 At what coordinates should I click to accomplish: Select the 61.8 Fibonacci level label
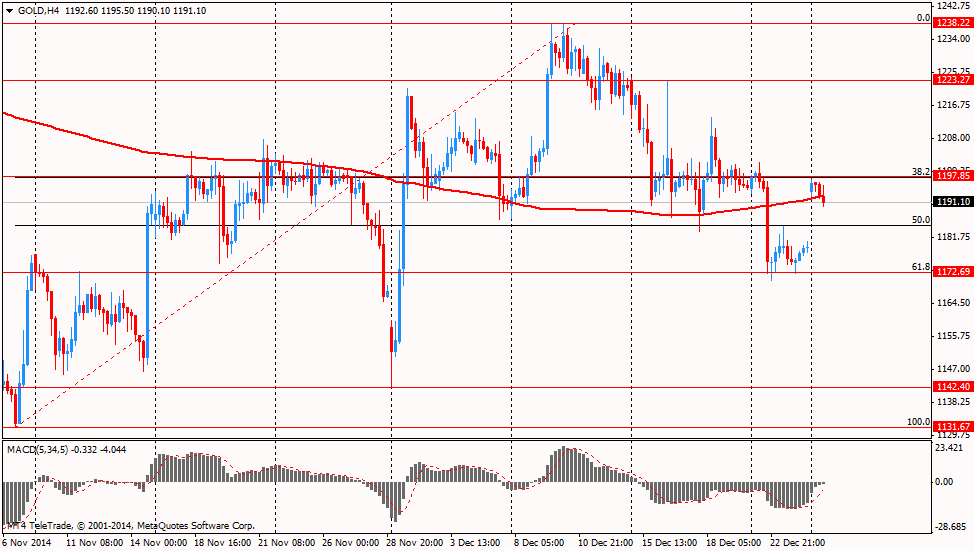(921, 267)
